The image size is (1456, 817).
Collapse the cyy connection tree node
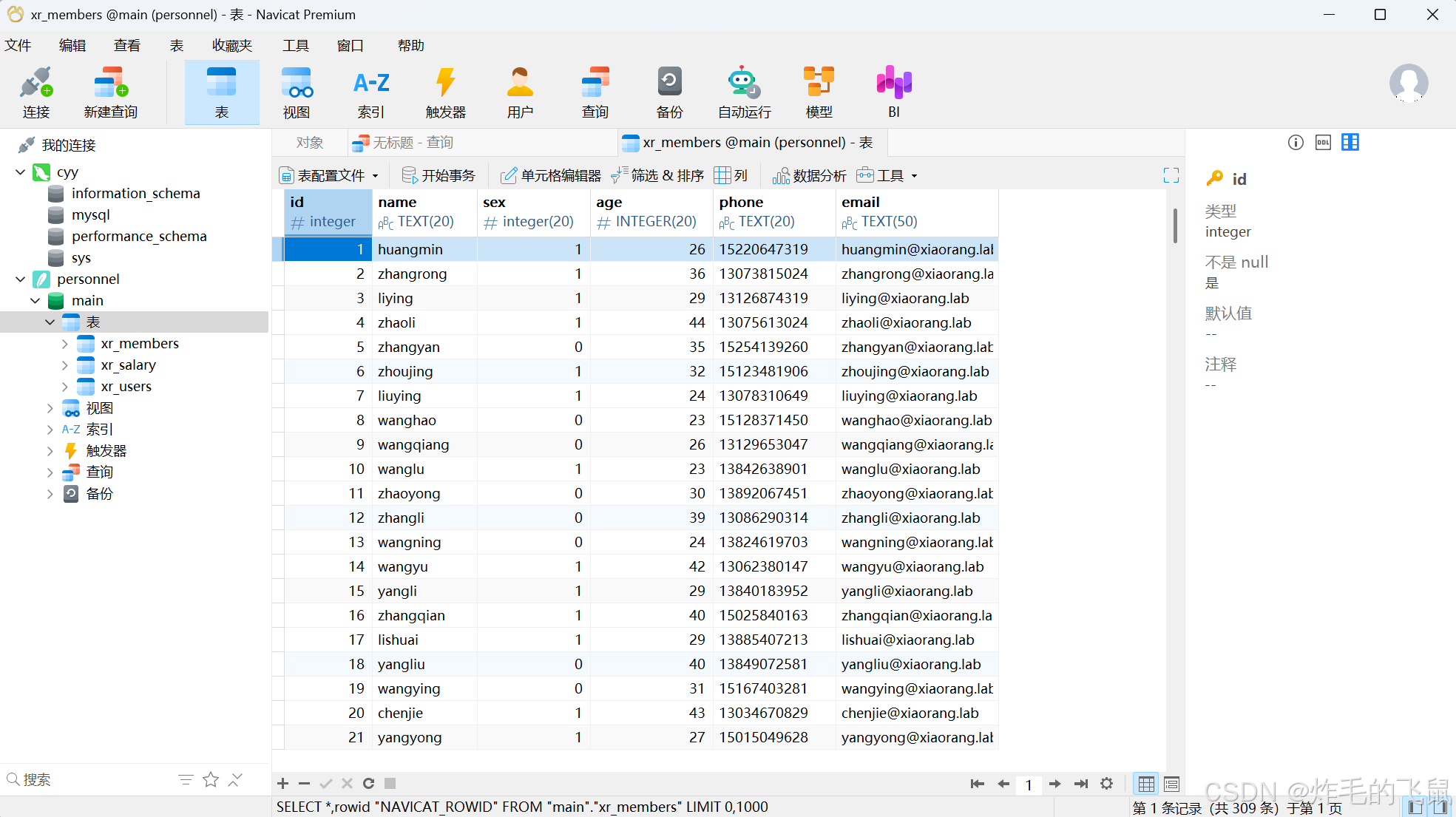20,172
